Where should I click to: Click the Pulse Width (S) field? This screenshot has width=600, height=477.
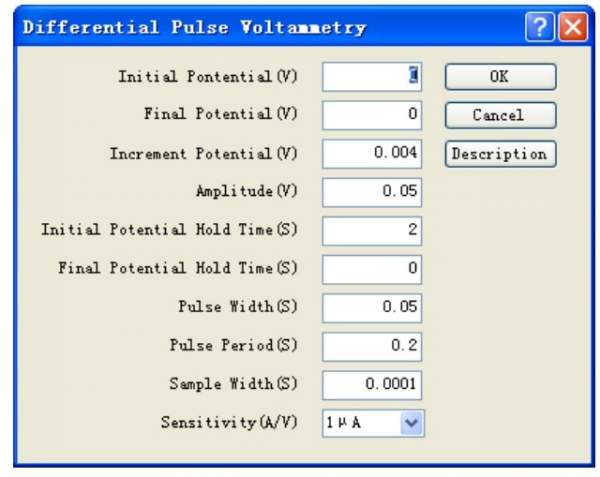pos(372,307)
